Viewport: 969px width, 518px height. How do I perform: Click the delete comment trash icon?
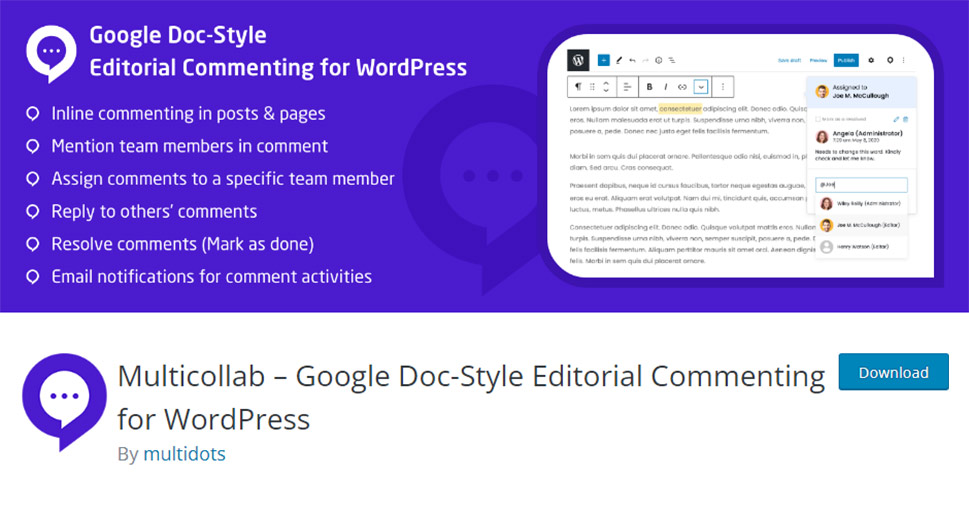point(906,119)
